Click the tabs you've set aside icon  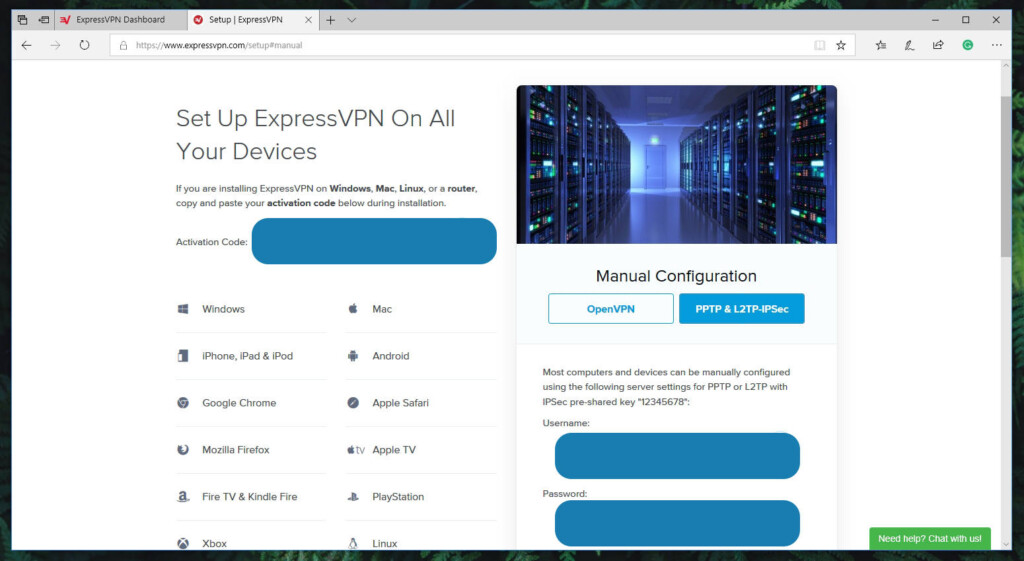click(22, 20)
